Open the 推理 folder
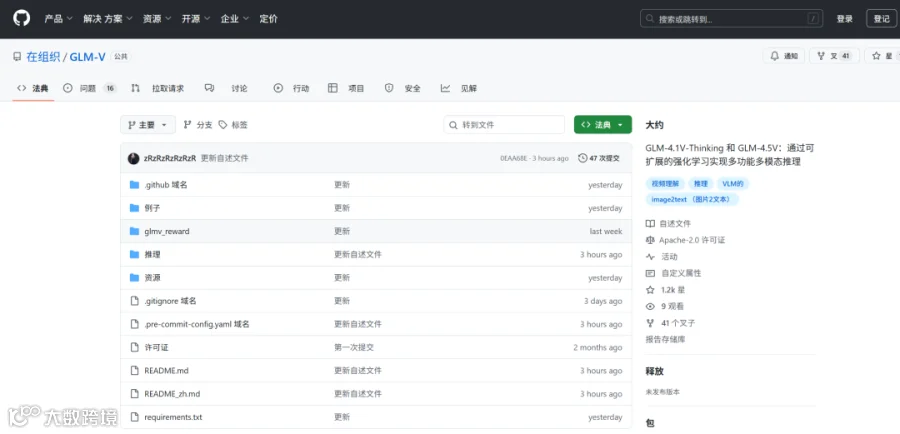This screenshot has width=900, height=434. pyautogui.click(x=152, y=254)
